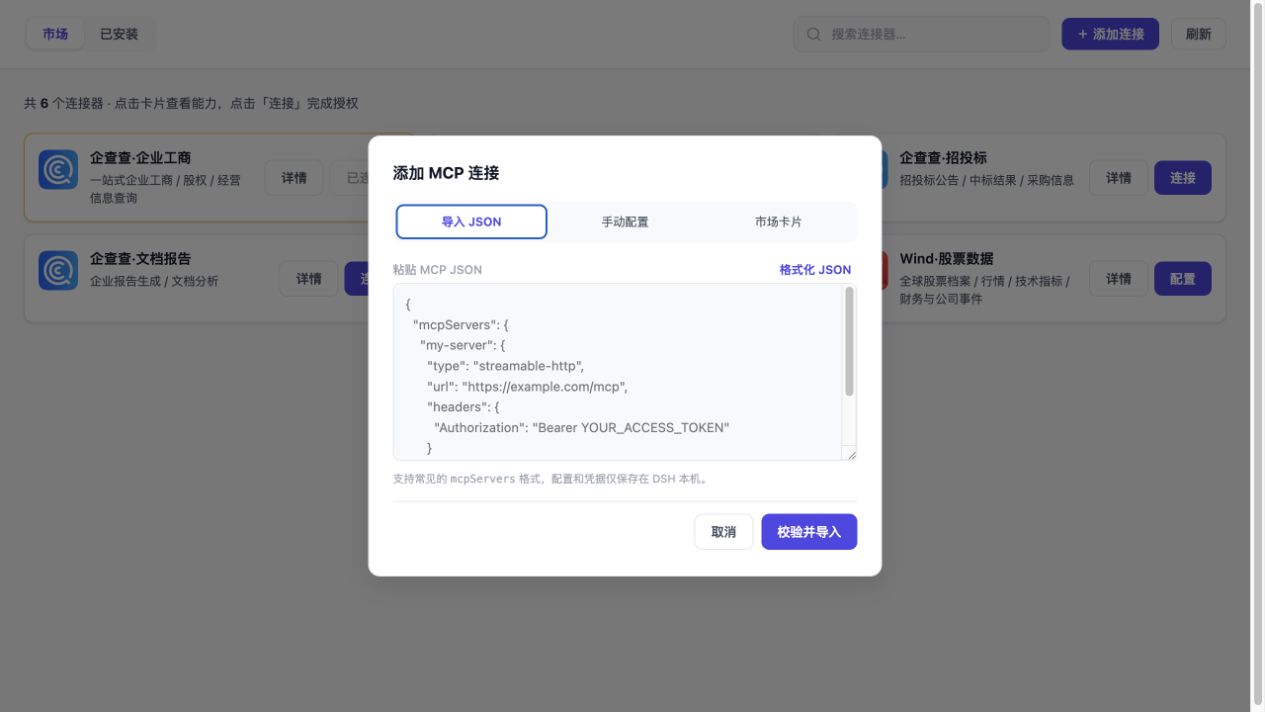1265x712 pixels.
Task: Click 取消 button in dialog
Action: (x=724, y=532)
